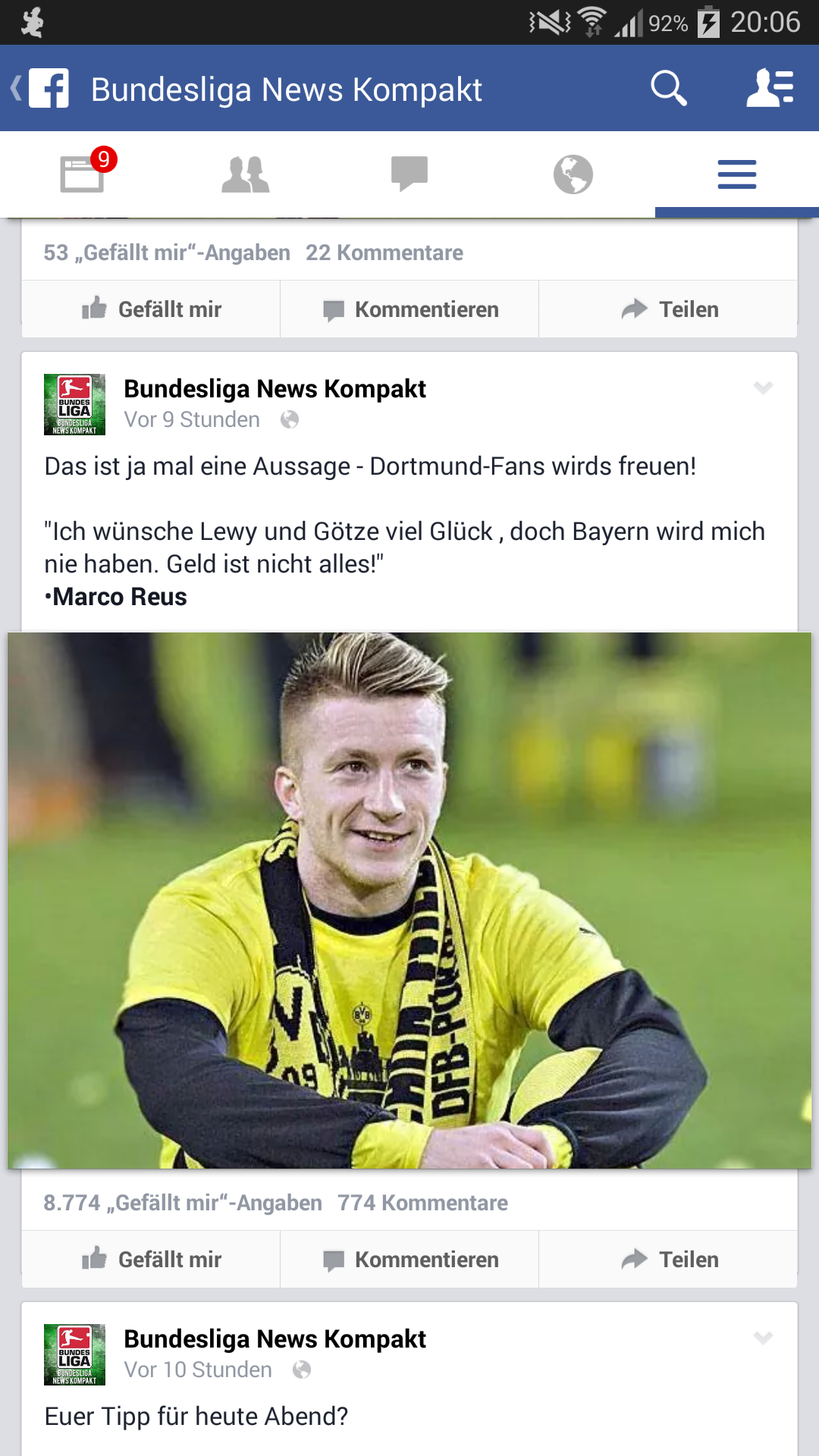The height and width of the screenshot is (1456, 819).
Task: Open the friends list icon in header
Action: click(x=770, y=88)
